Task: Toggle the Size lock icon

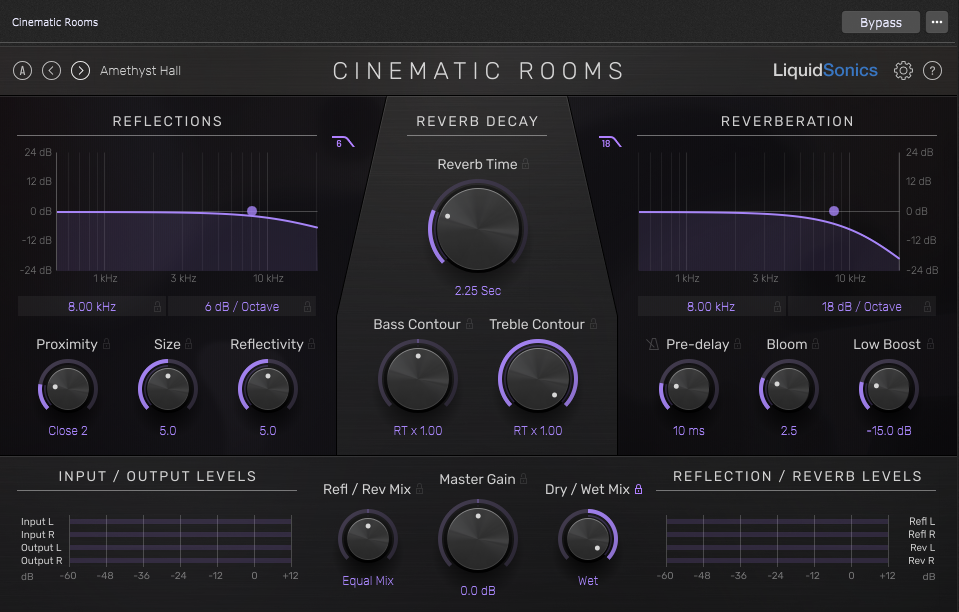Action: (188, 344)
